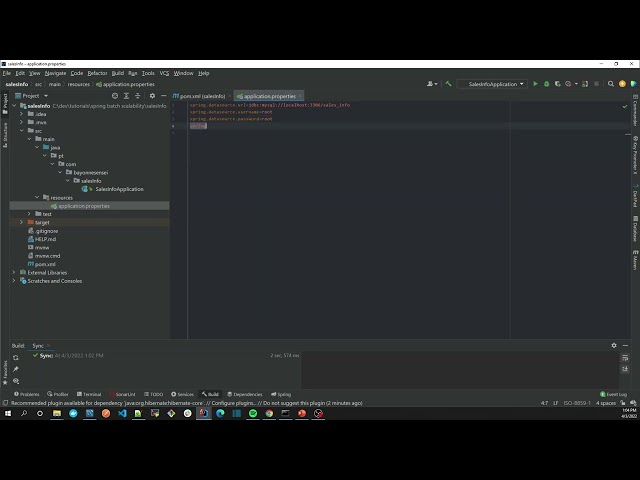The width and height of the screenshot is (640, 480).
Task: Reload sync icon in Build panel
Action: click(x=16, y=358)
